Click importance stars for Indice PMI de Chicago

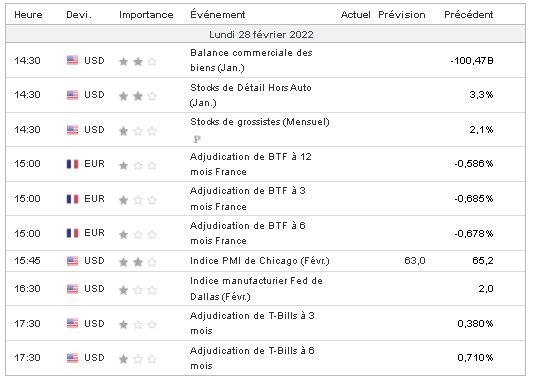138,262
